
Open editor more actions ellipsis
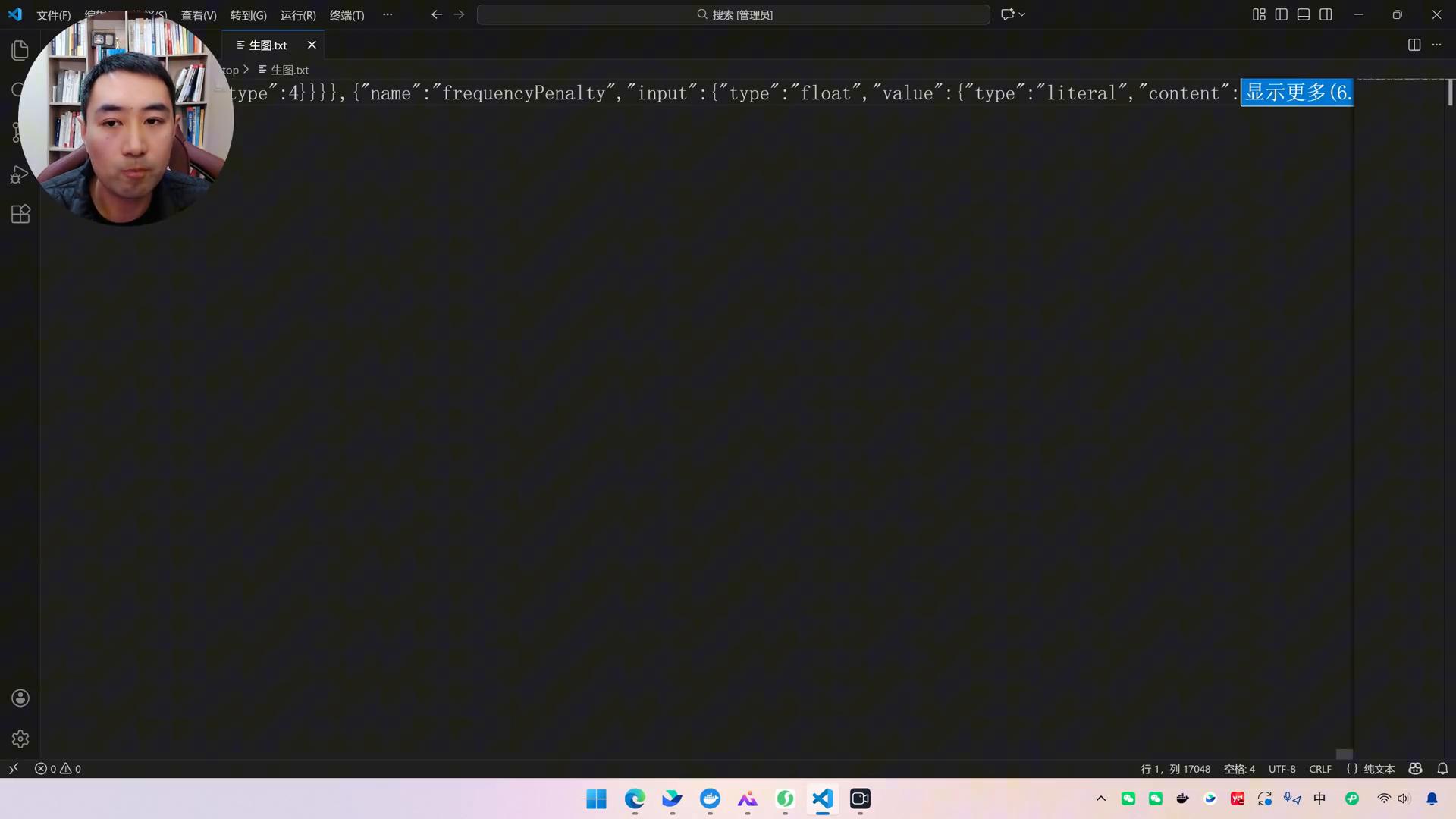[1436, 45]
